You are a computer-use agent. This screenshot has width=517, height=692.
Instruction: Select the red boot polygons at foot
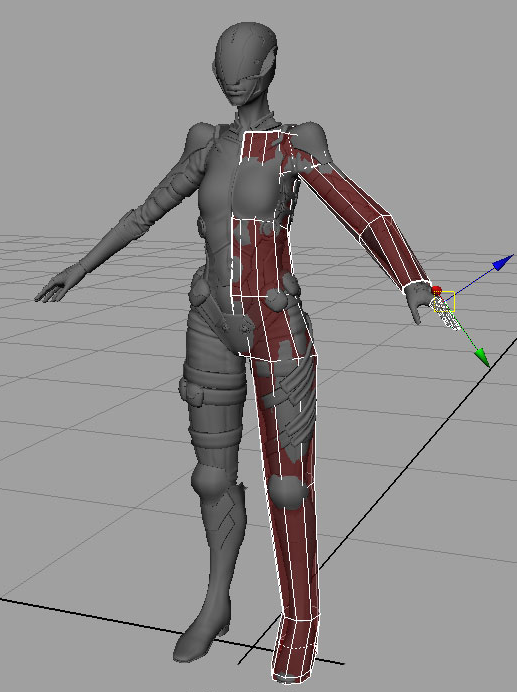pyautogui.click(x=294, y=649)
